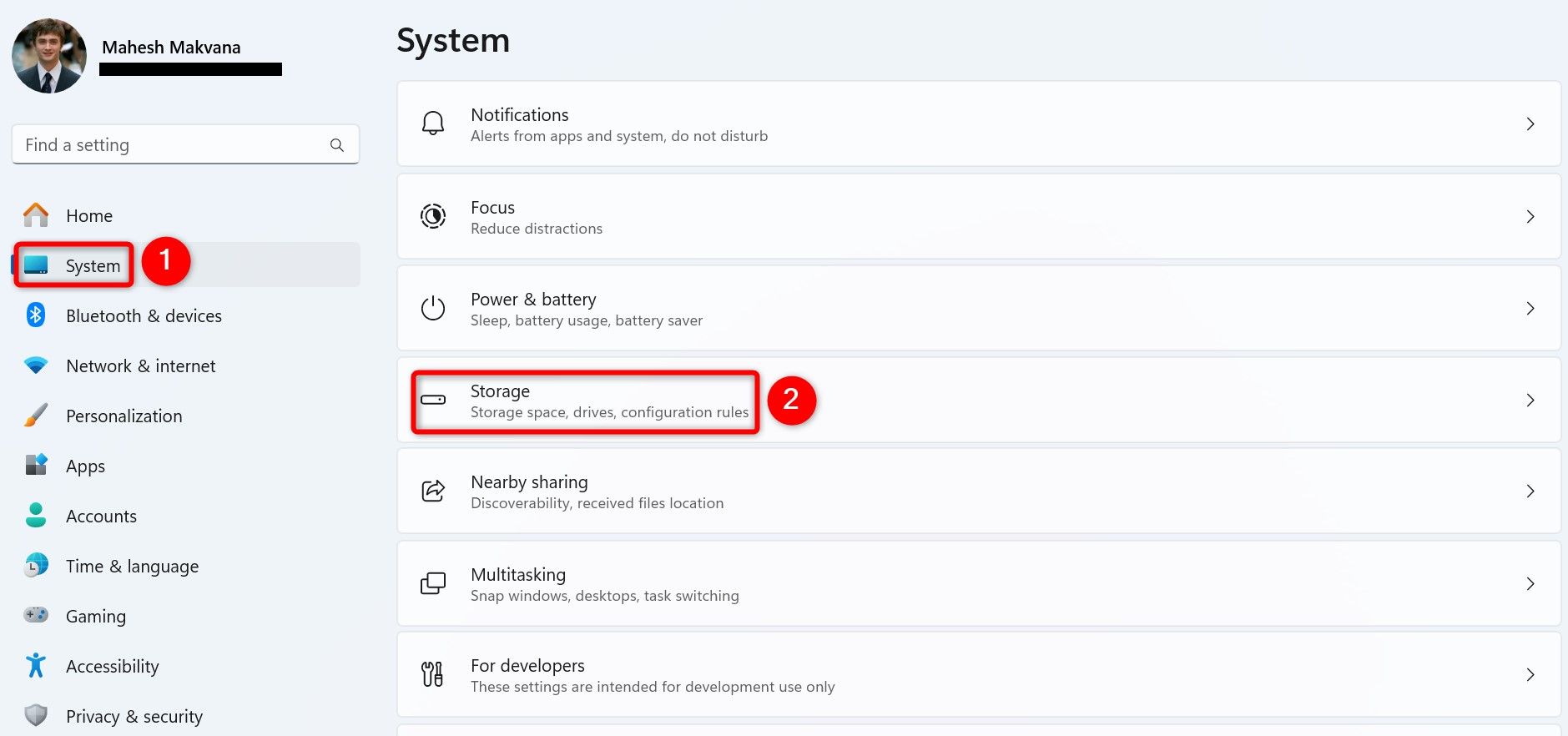Expand the Notifications row chevron
1568x736 pixels.
(x=1530, y=124)
